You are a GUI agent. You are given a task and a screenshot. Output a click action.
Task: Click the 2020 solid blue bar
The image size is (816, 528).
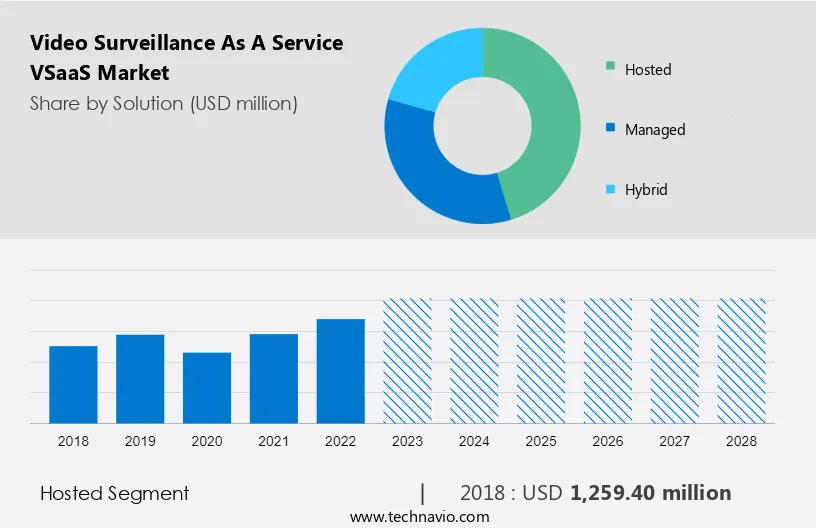click(x=207, y=387)
